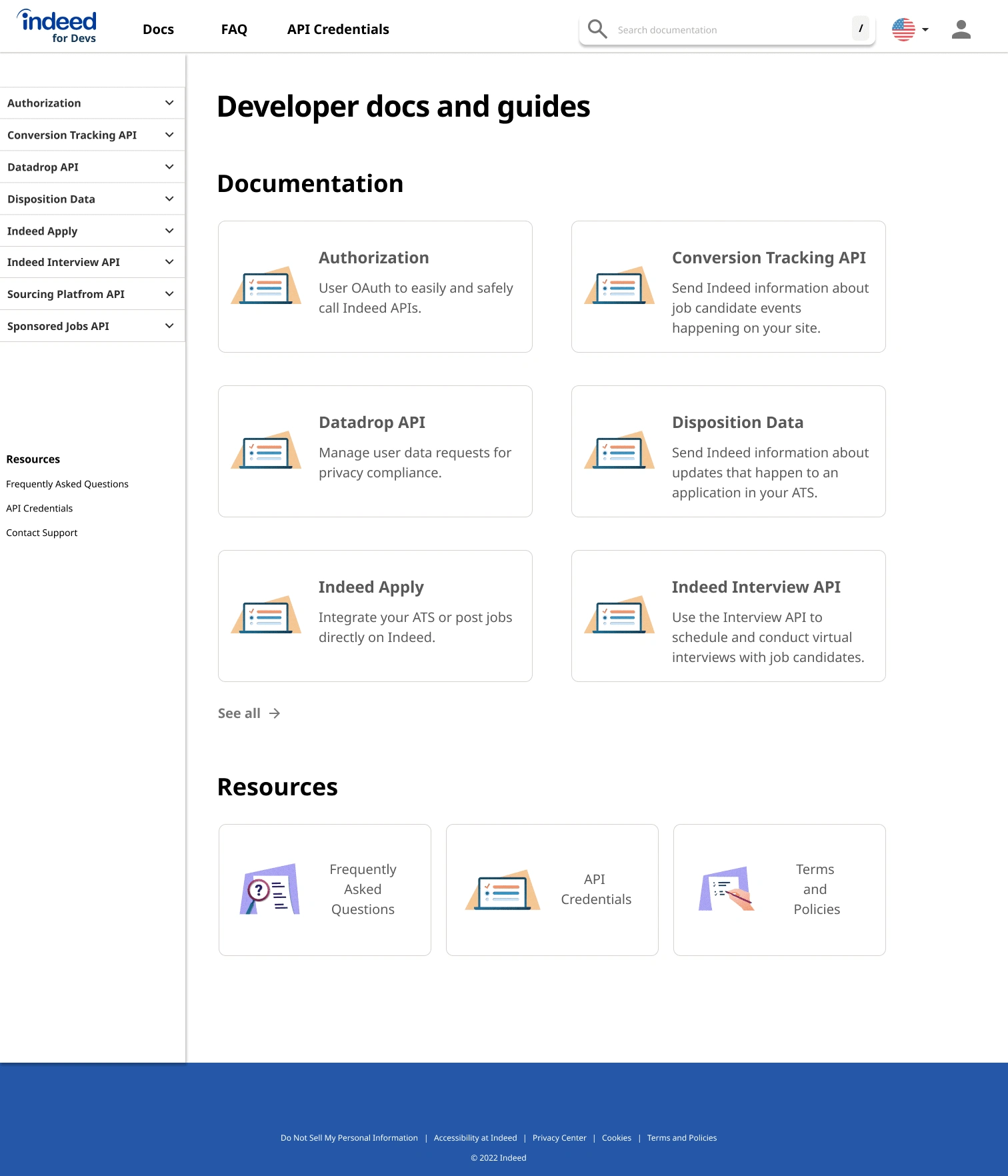This screenshot has height=1176, width=1008.
Task: Open API Credentials in top navigation
Action: point(338,29)
